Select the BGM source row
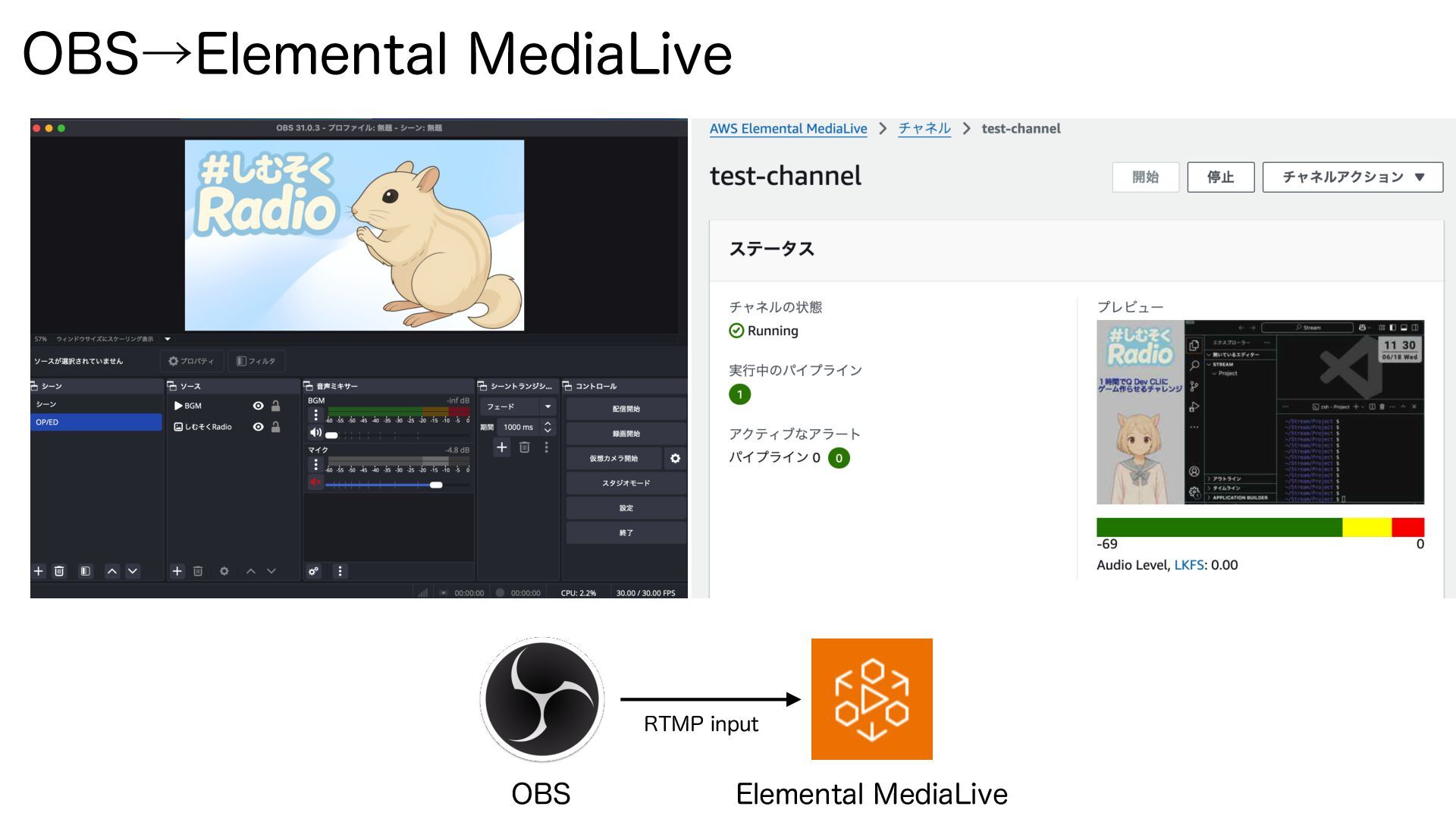 tap(227, 406)
